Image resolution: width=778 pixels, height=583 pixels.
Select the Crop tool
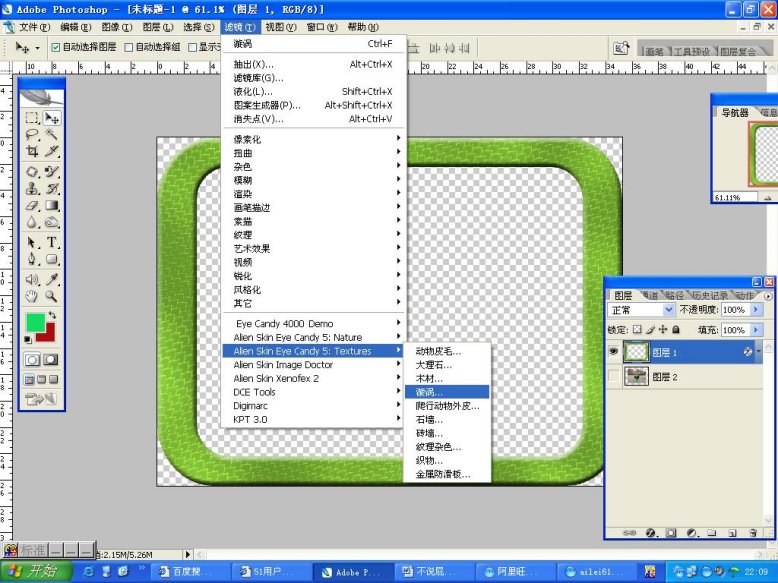click(32, 151)
